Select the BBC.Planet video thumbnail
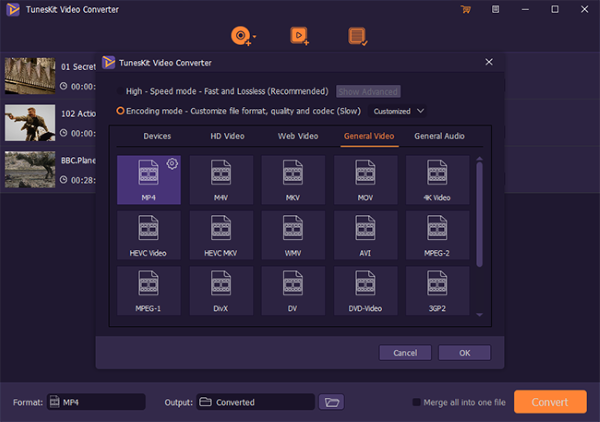600x422 pixels. coord(30,169)
